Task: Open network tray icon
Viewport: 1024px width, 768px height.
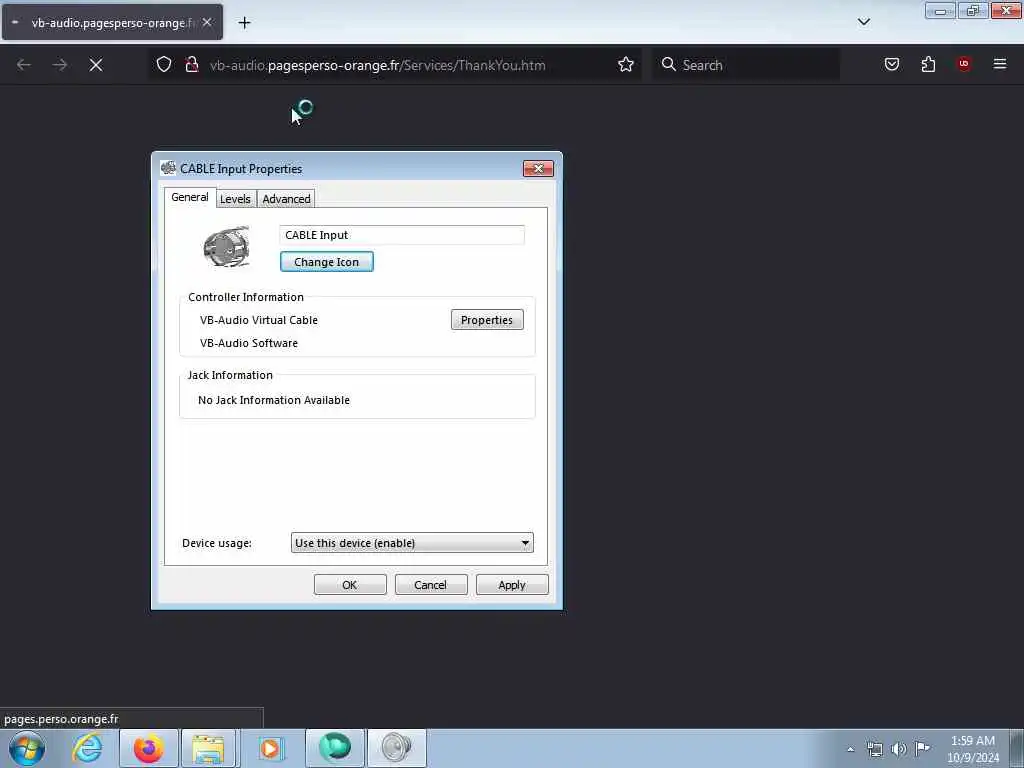Action: coord(874,749)
